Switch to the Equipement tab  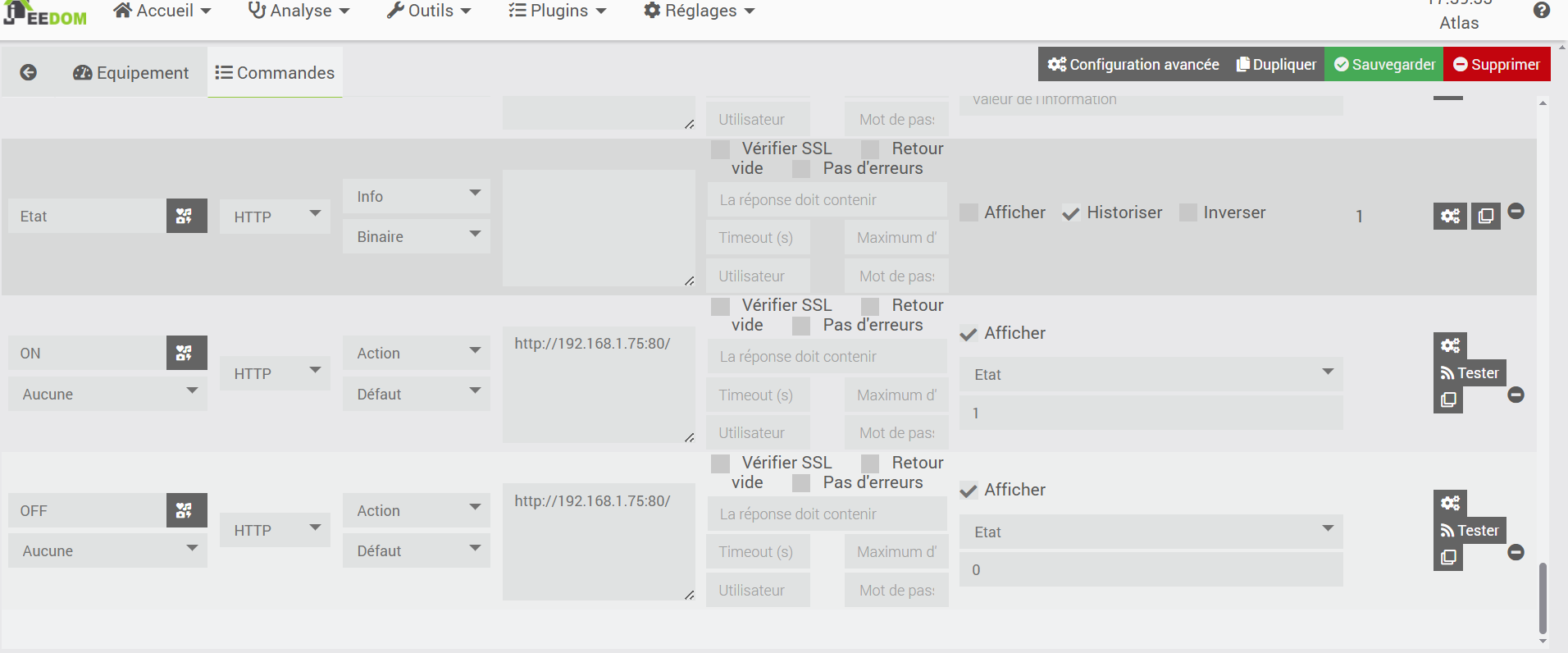coord(131,72)
